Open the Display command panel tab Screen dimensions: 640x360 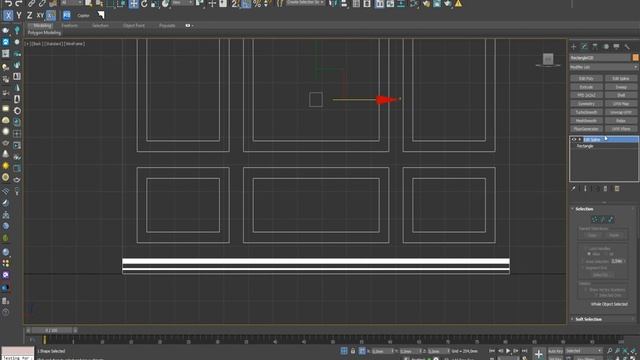(616, 47)
